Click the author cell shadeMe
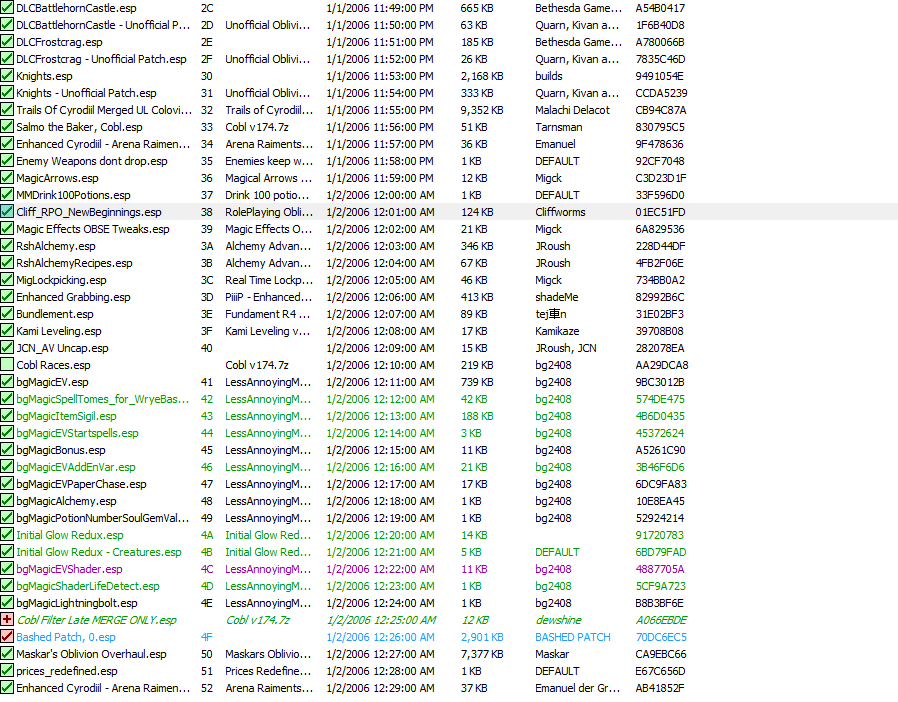898x702 pixels. click(557, 297)
